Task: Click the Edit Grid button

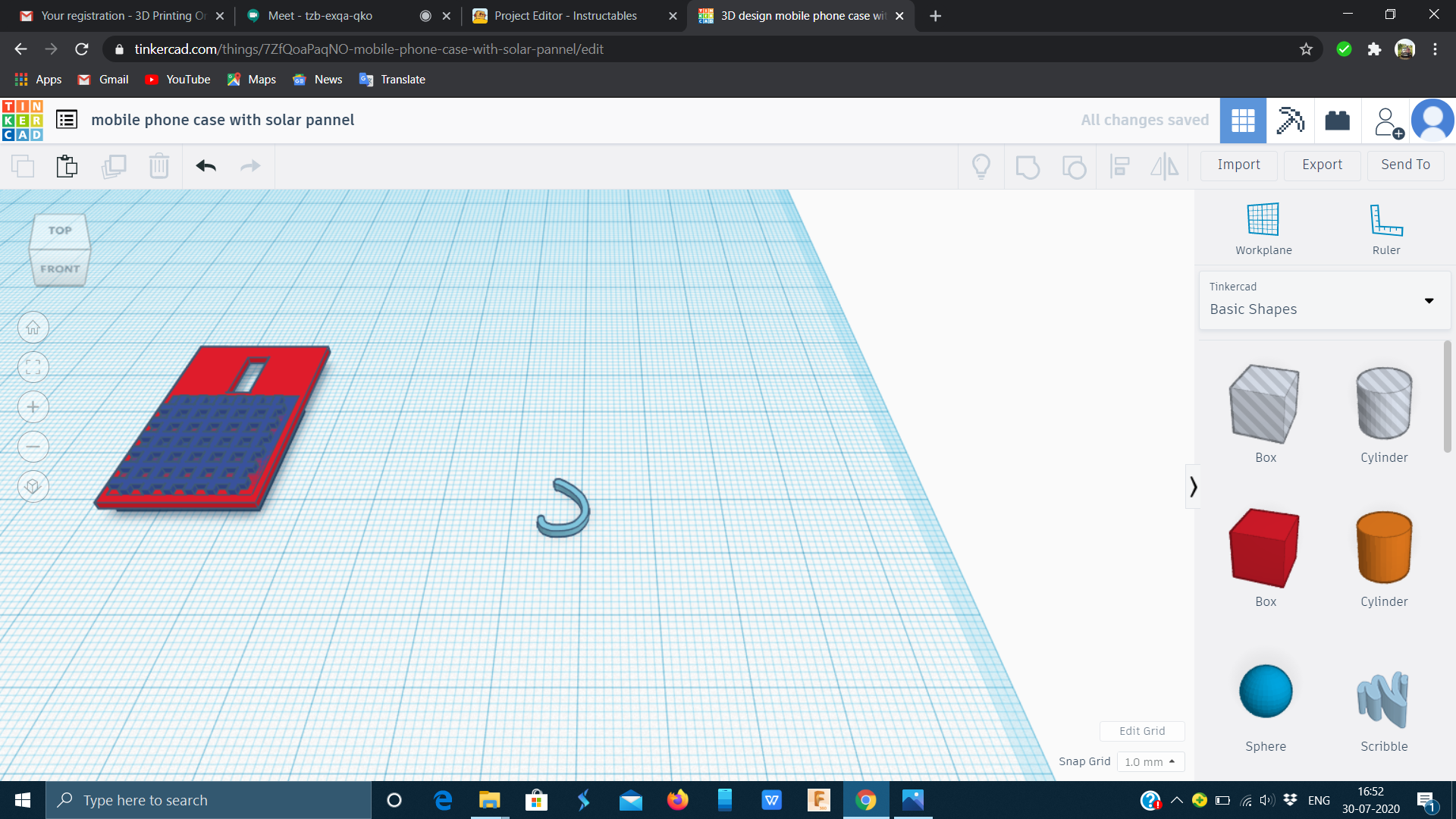Action: [1142, 730]
